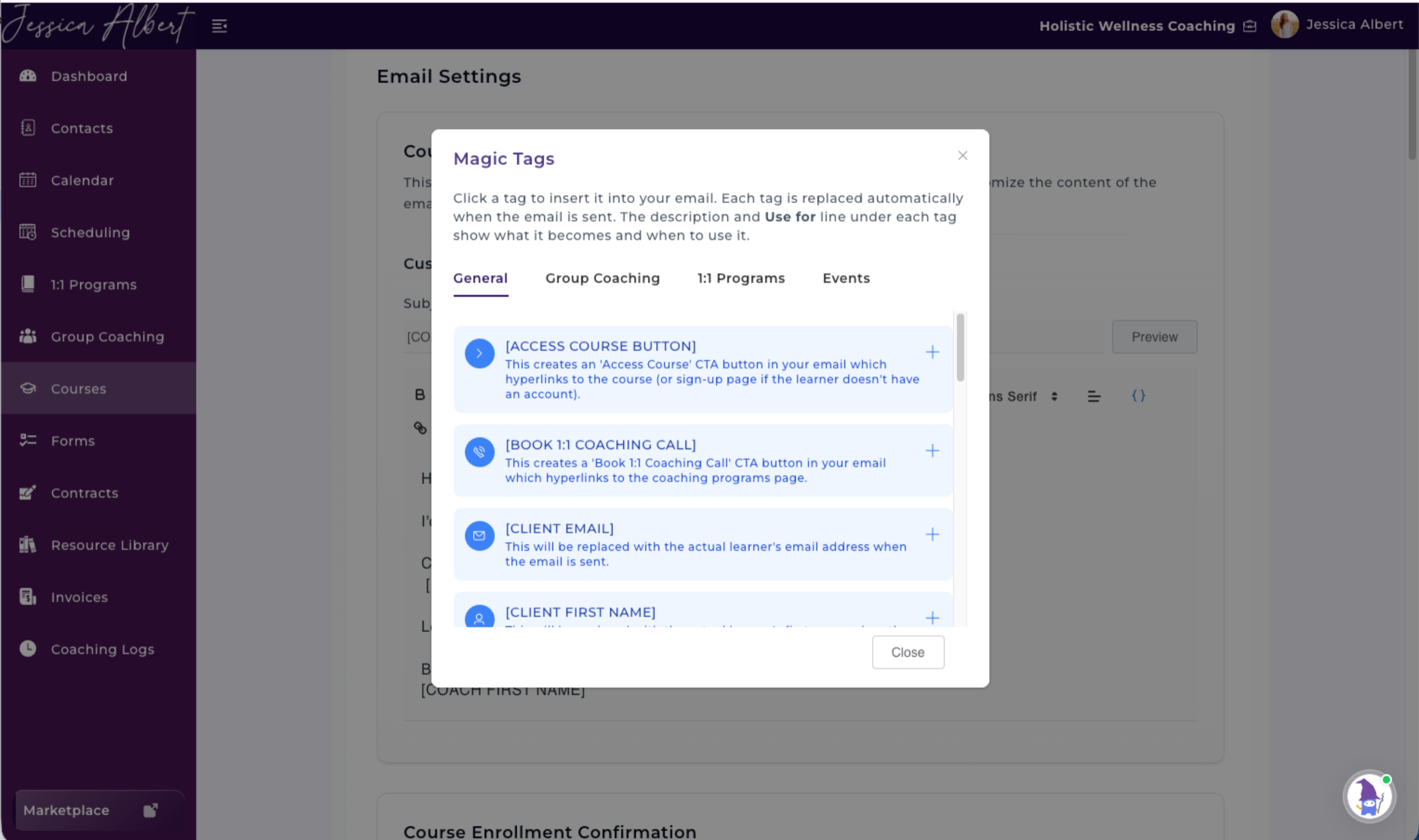Click the Holistic Wellness Coaching header text
The height and width of the screenshot is (840, 1419).
pos(1137,26)
